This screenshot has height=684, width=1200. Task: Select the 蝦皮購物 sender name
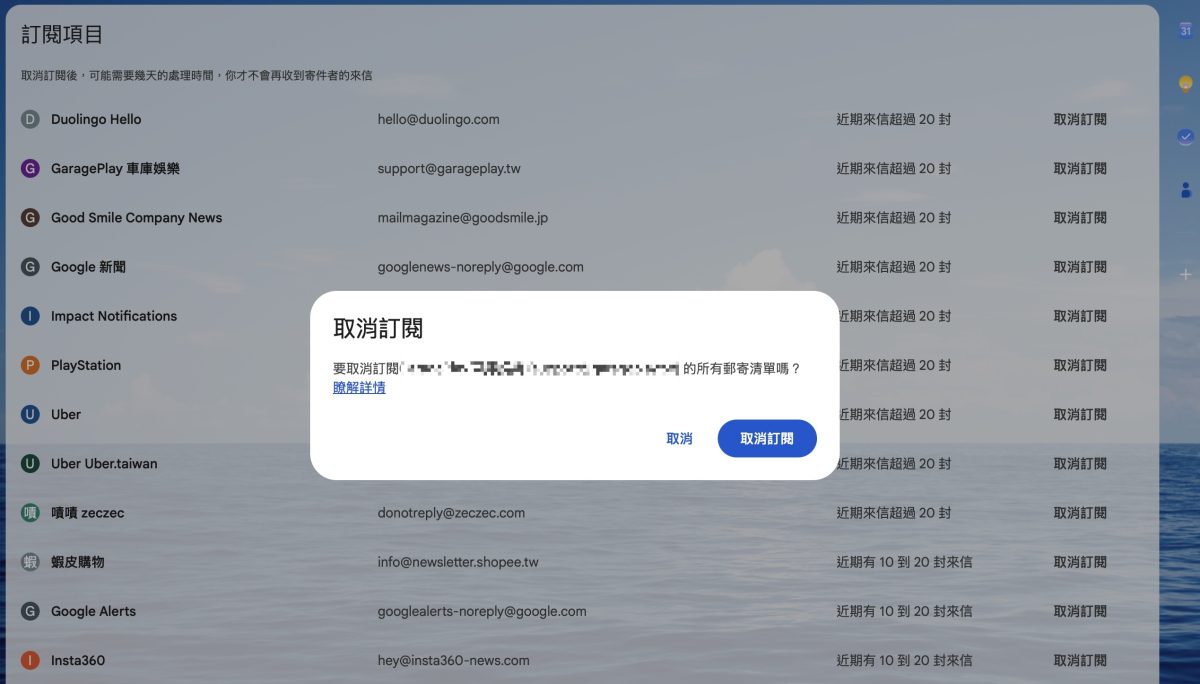(78, 562)
